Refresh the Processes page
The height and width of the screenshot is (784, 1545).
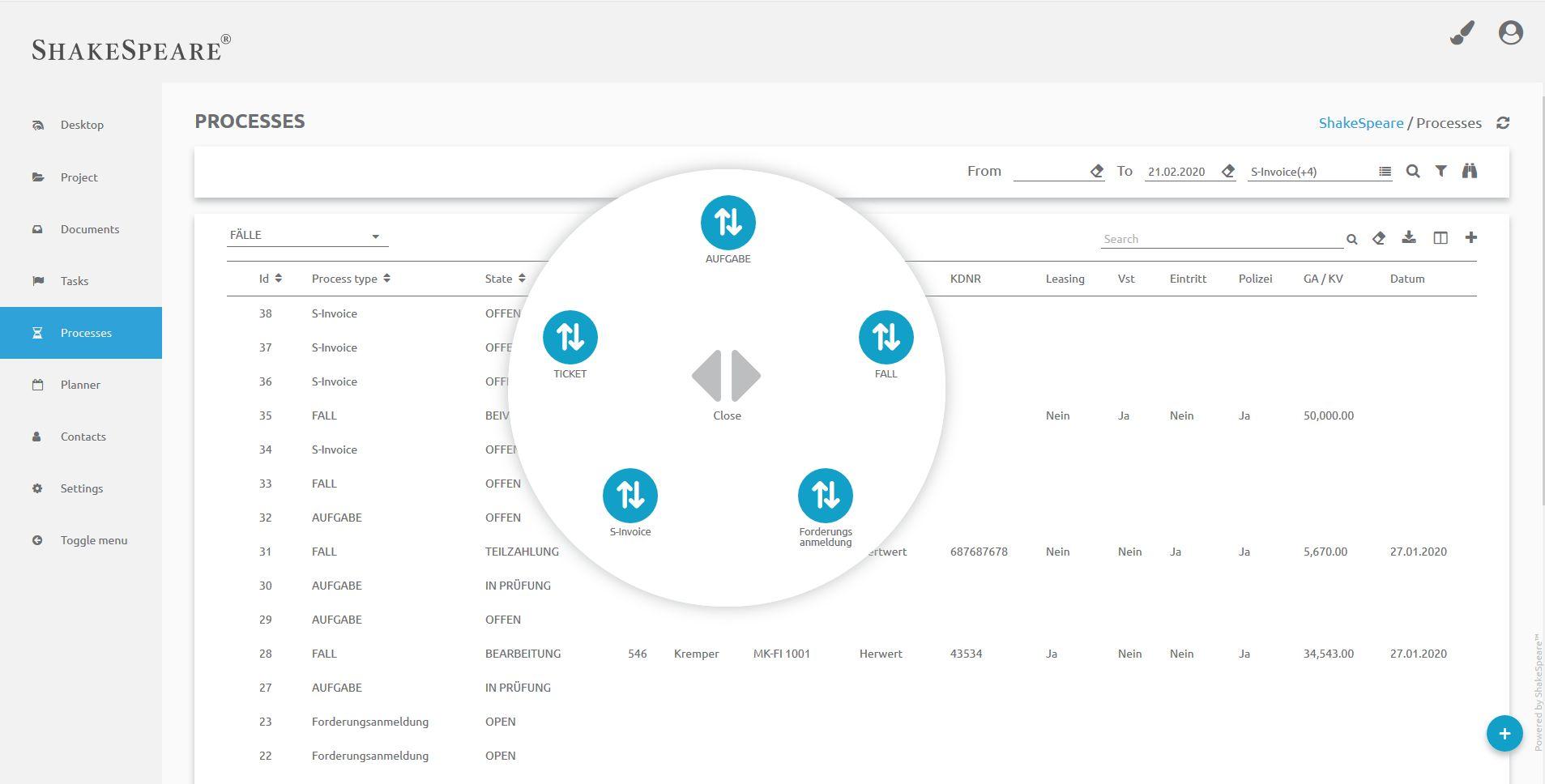point(1503,123)
